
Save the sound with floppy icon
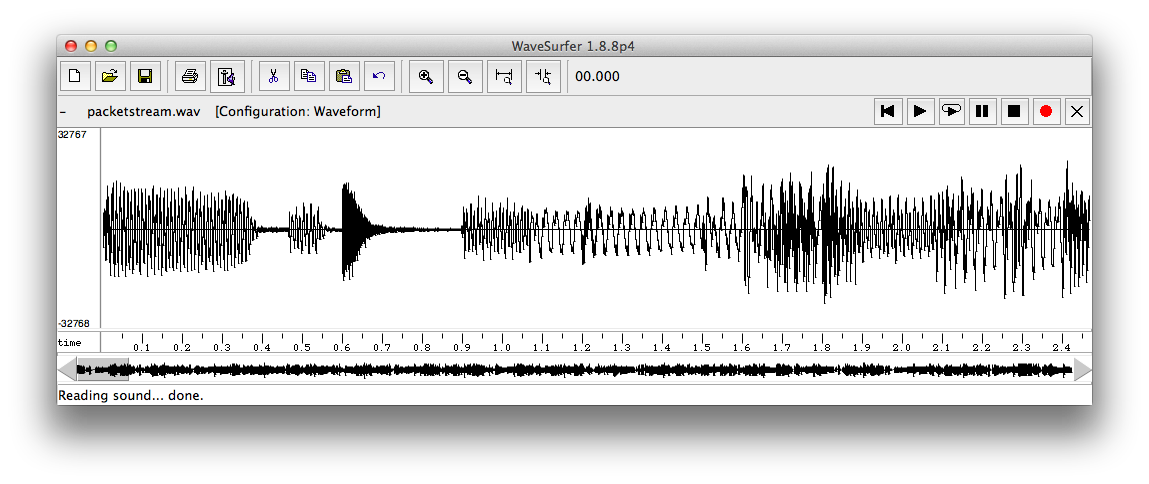point(145,76)
